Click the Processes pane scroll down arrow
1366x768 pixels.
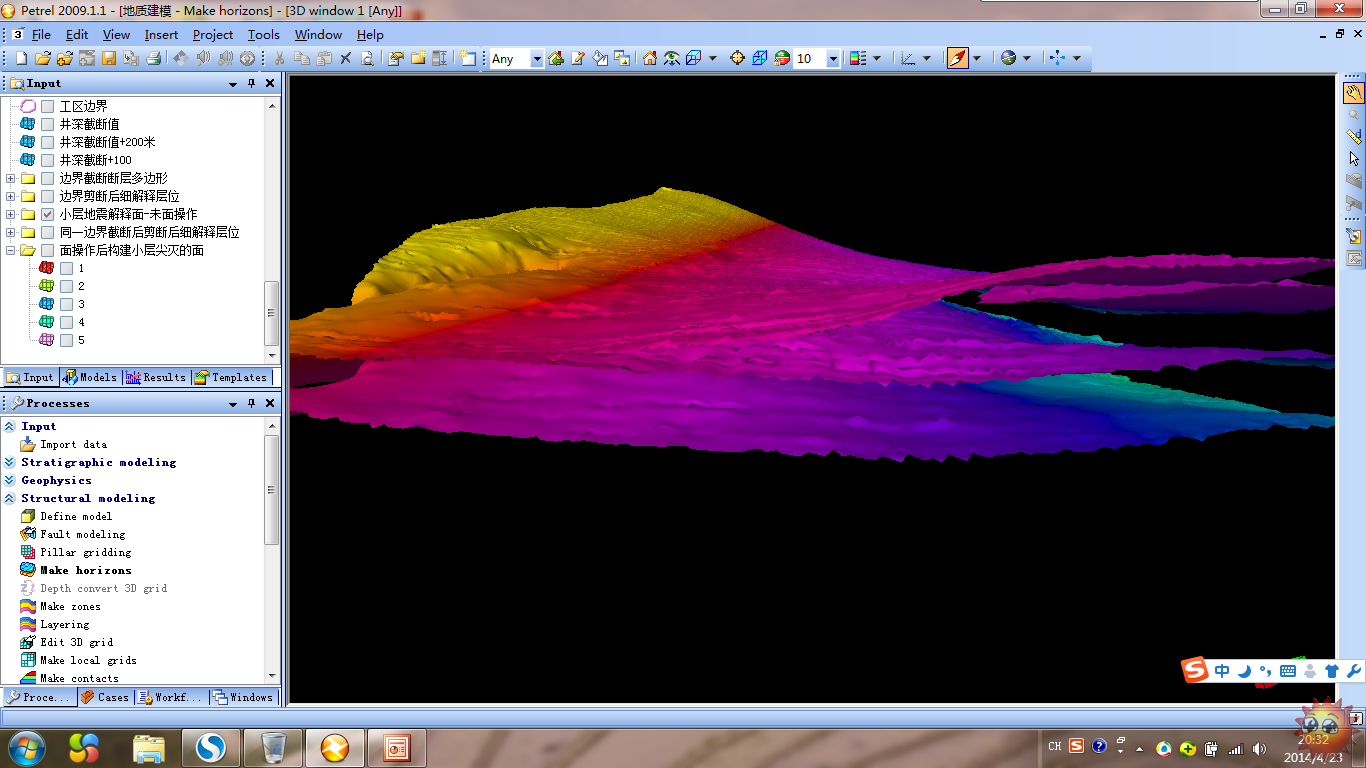(x=271, y=677)
